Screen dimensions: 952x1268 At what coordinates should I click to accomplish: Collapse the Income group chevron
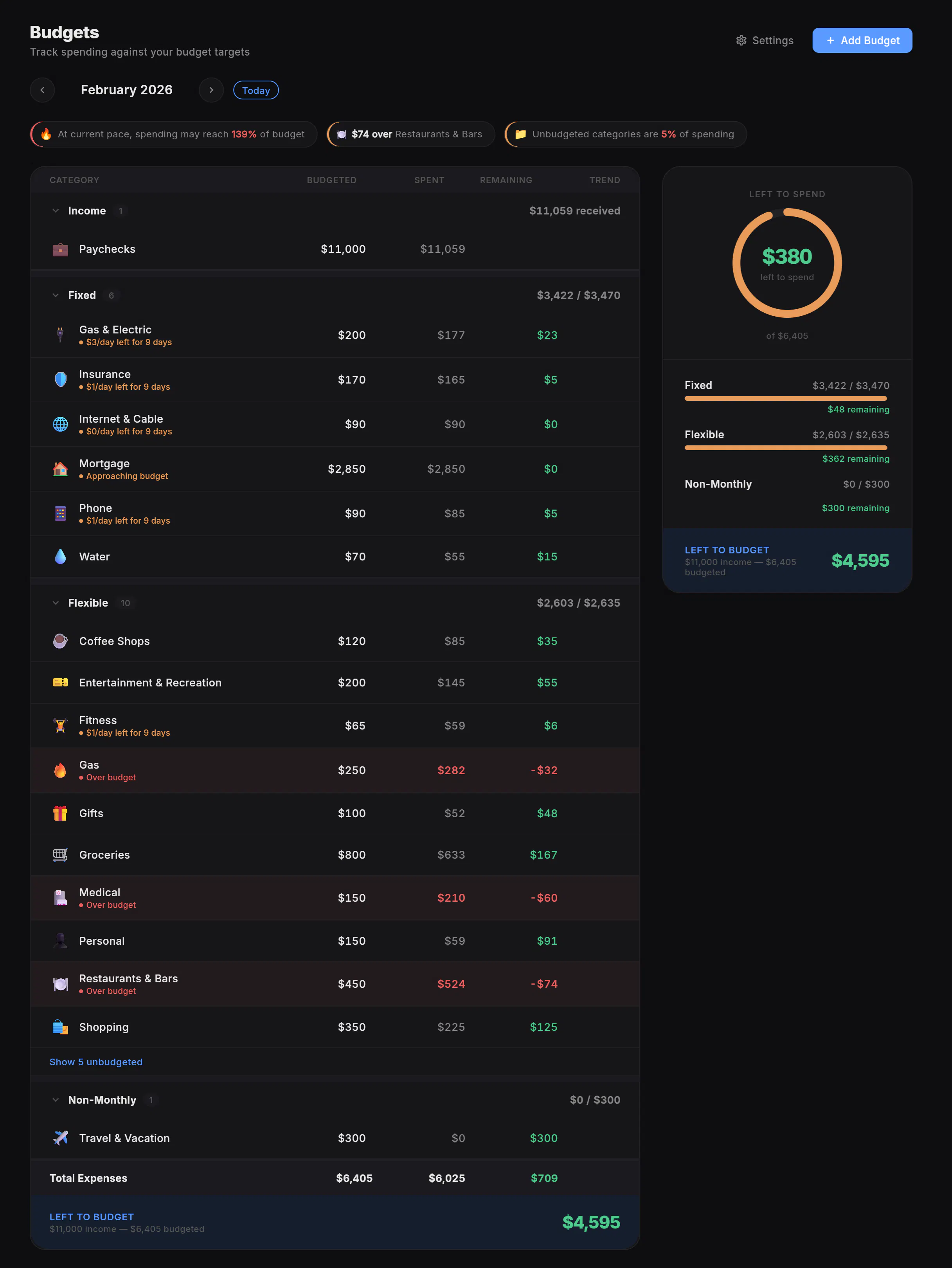click(x=56, y=211)
